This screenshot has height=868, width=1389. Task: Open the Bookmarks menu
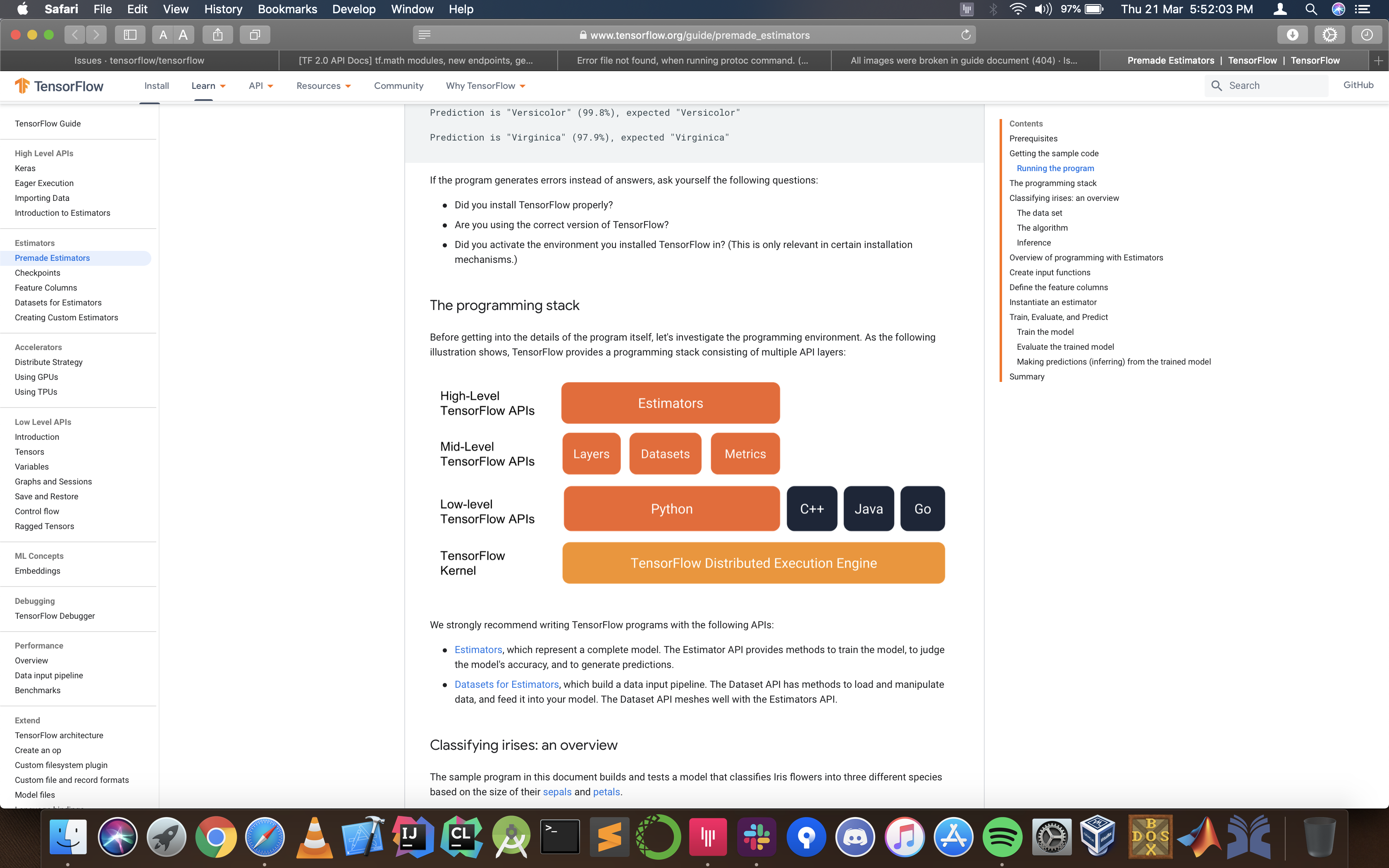tap(287, 9)
